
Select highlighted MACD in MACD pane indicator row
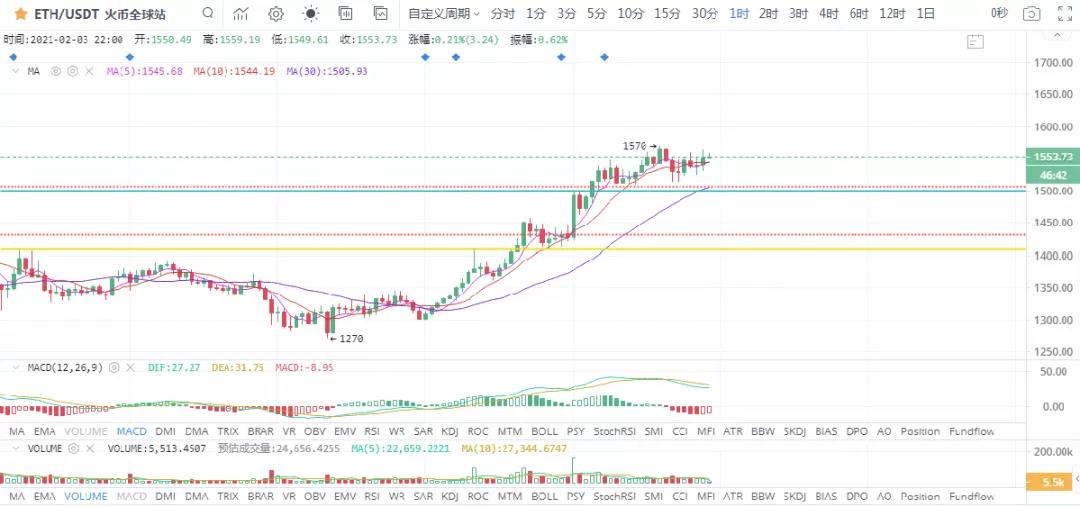(x=132, y=431)
